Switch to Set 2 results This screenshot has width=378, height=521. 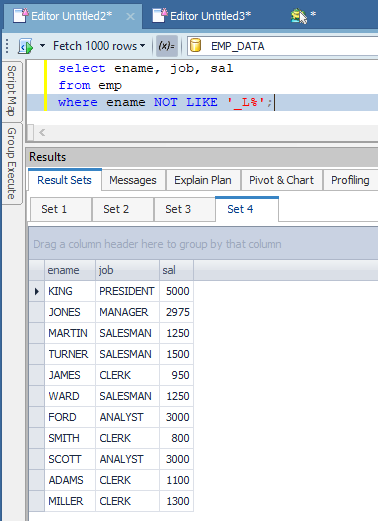click(122, 209)
